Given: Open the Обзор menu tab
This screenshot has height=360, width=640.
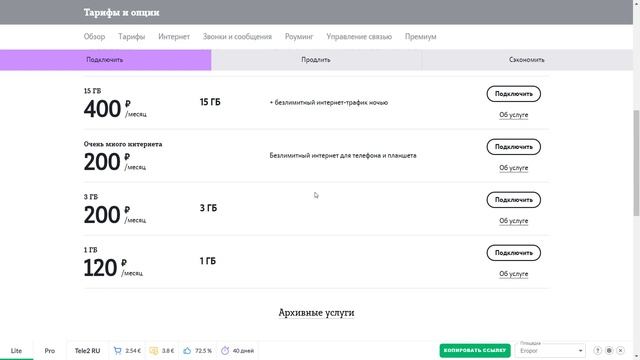Looking at the screenshot, I should pos(94,37).
